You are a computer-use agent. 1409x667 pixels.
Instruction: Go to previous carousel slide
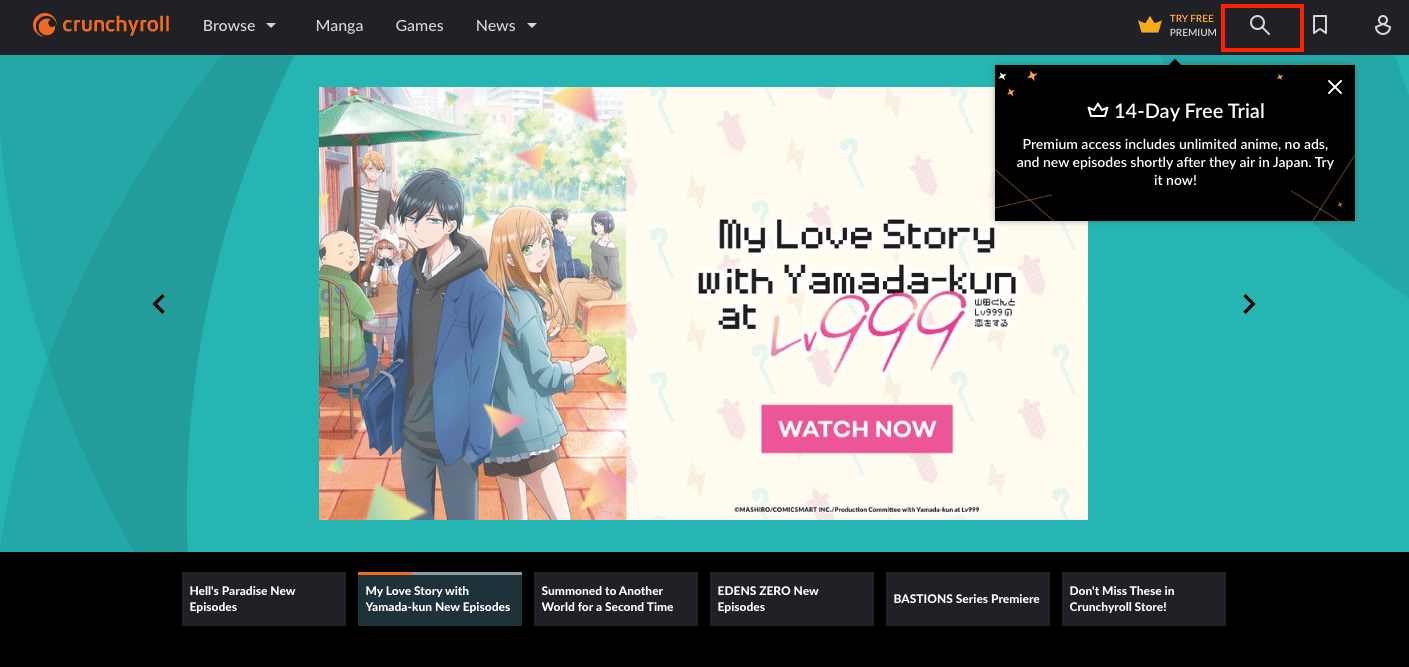(x=159, y=304)
